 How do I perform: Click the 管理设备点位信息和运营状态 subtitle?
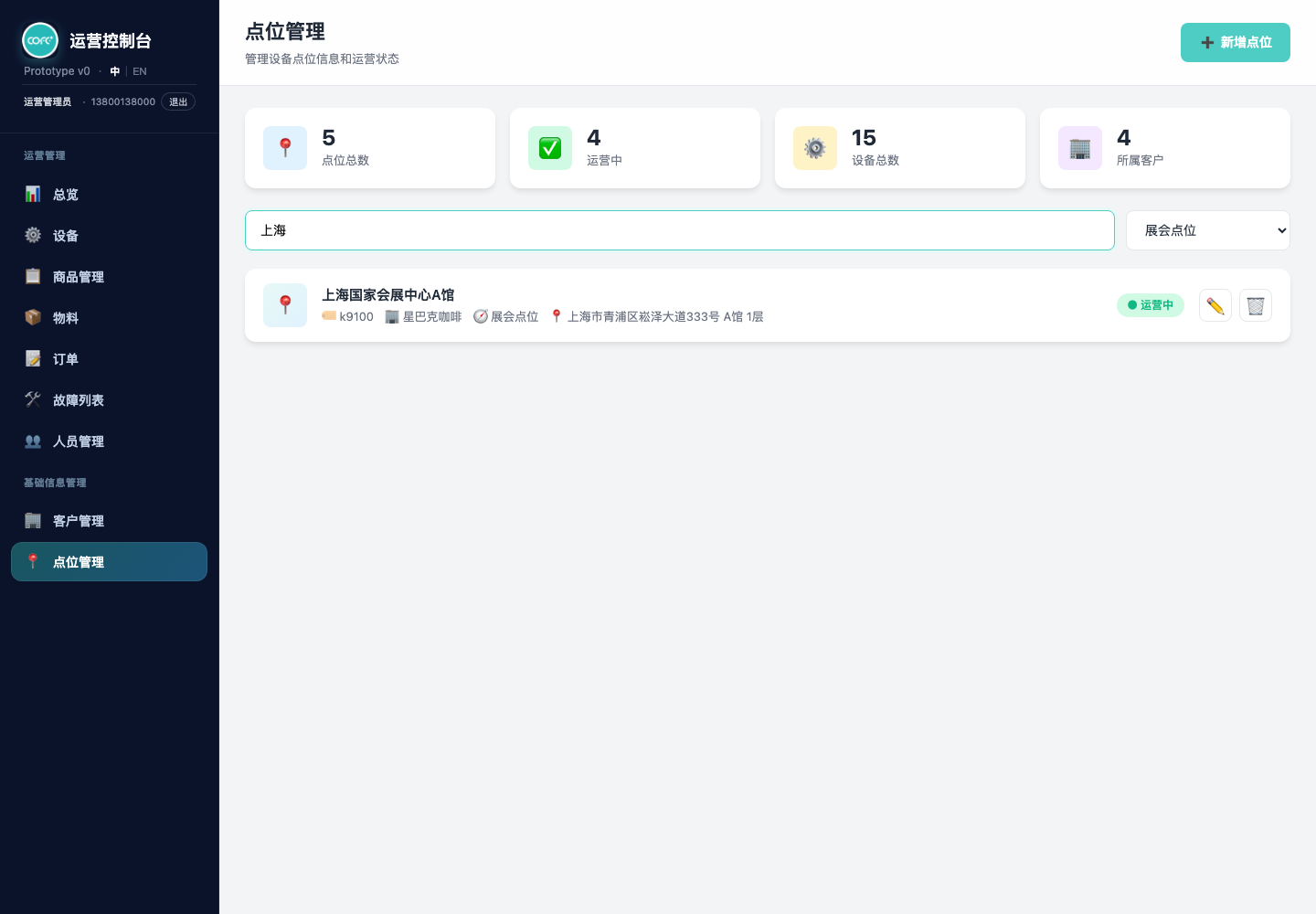322,58
